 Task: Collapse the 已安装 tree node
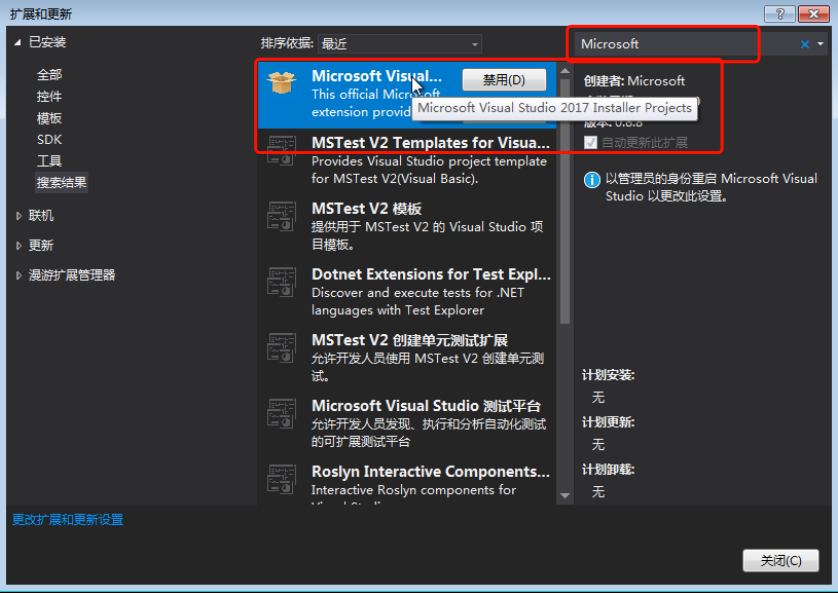(x=18, y=42)
